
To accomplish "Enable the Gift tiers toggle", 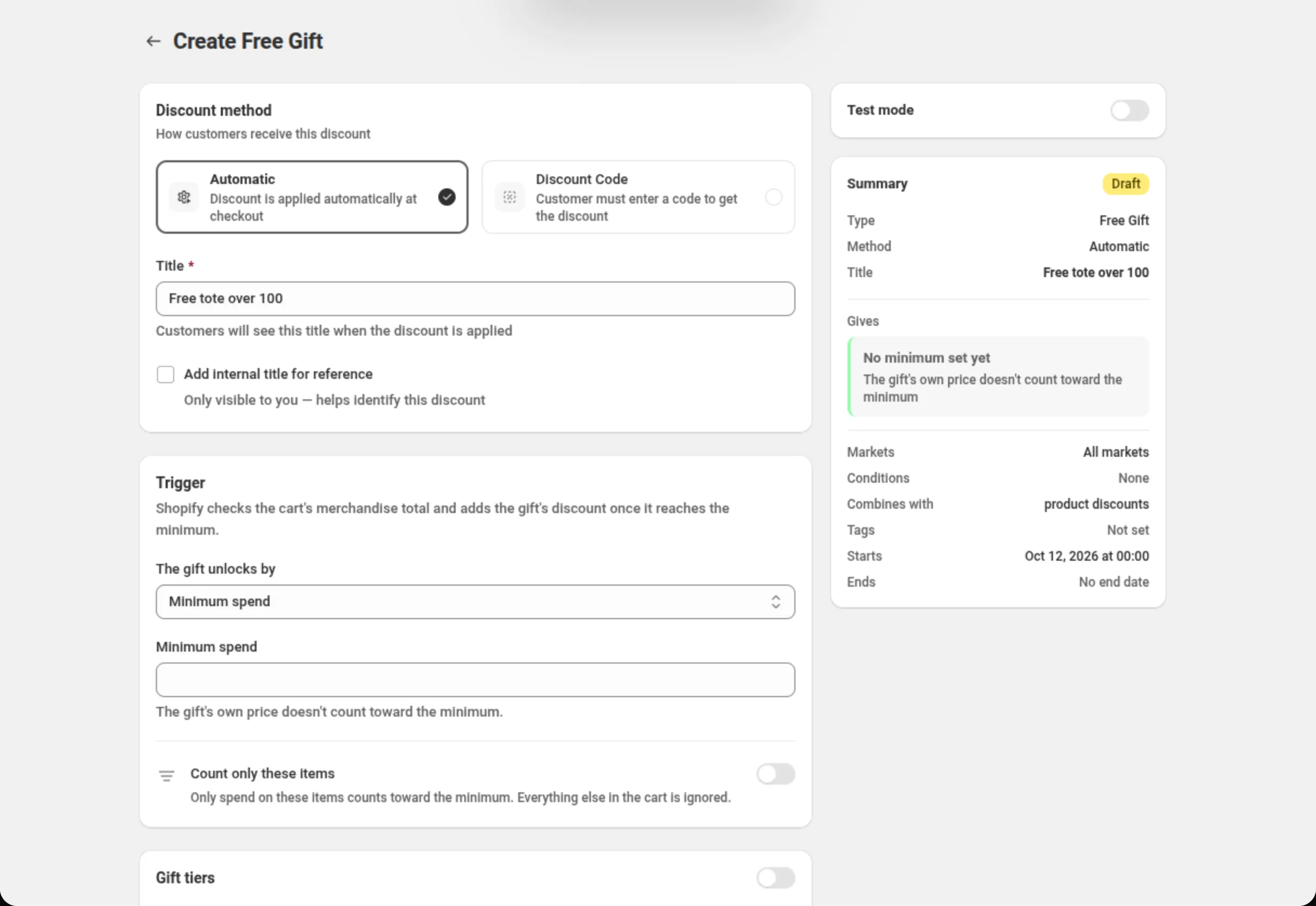I will [776, 878].
